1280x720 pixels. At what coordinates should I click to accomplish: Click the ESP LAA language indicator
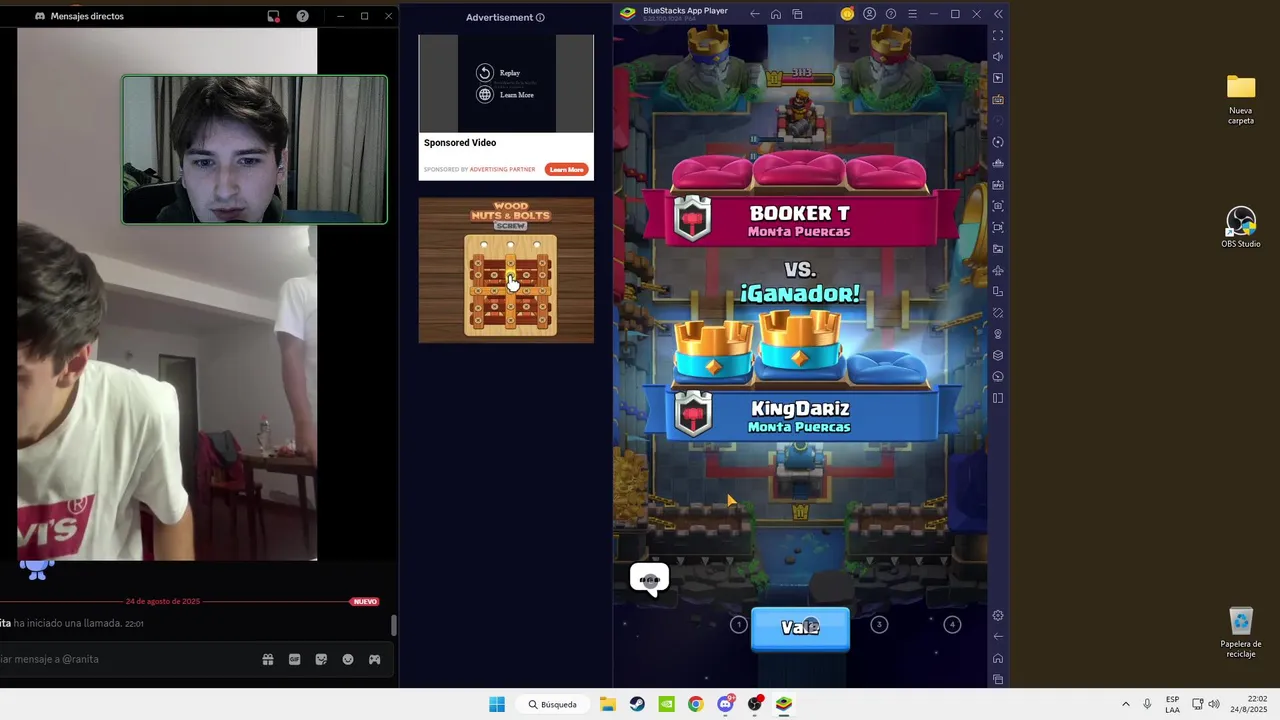(x=1172, y=704)
